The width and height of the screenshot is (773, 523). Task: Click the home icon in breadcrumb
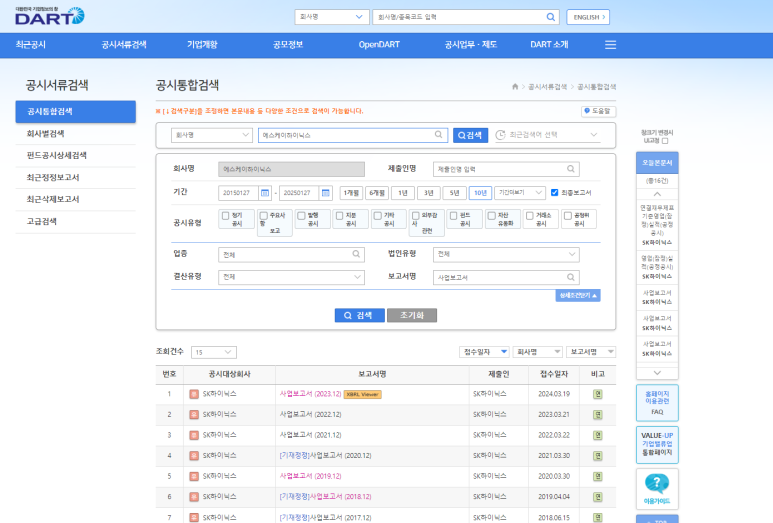click(x=515, y=87)
